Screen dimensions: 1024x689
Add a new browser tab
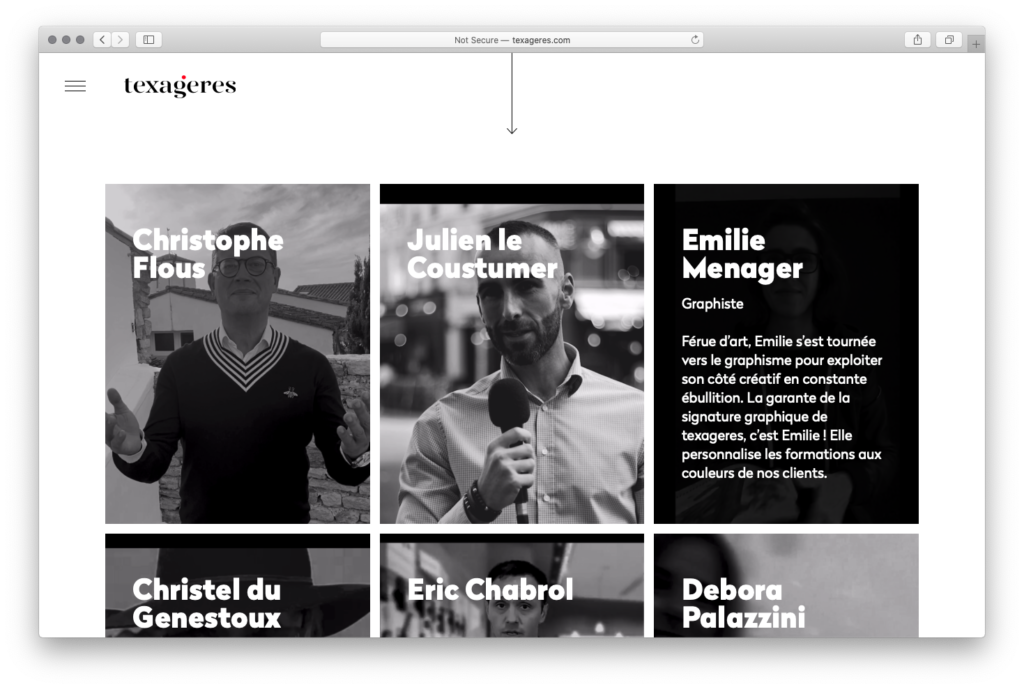976,44
